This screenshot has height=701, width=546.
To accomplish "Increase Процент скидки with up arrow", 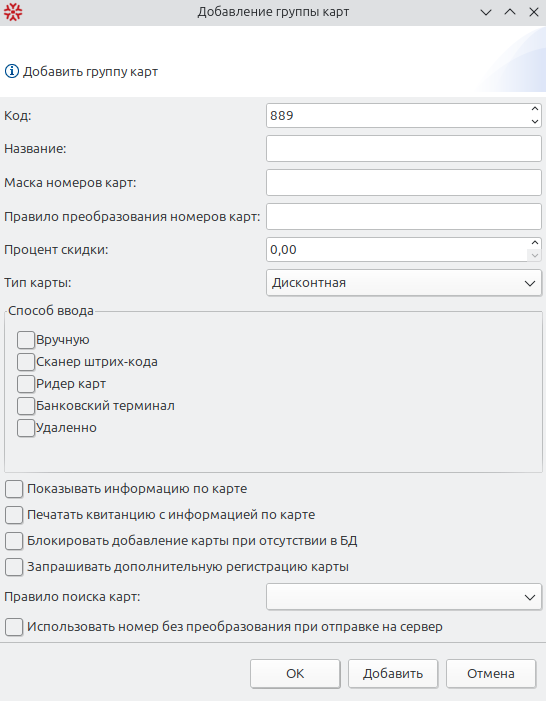I will [534, 243].
